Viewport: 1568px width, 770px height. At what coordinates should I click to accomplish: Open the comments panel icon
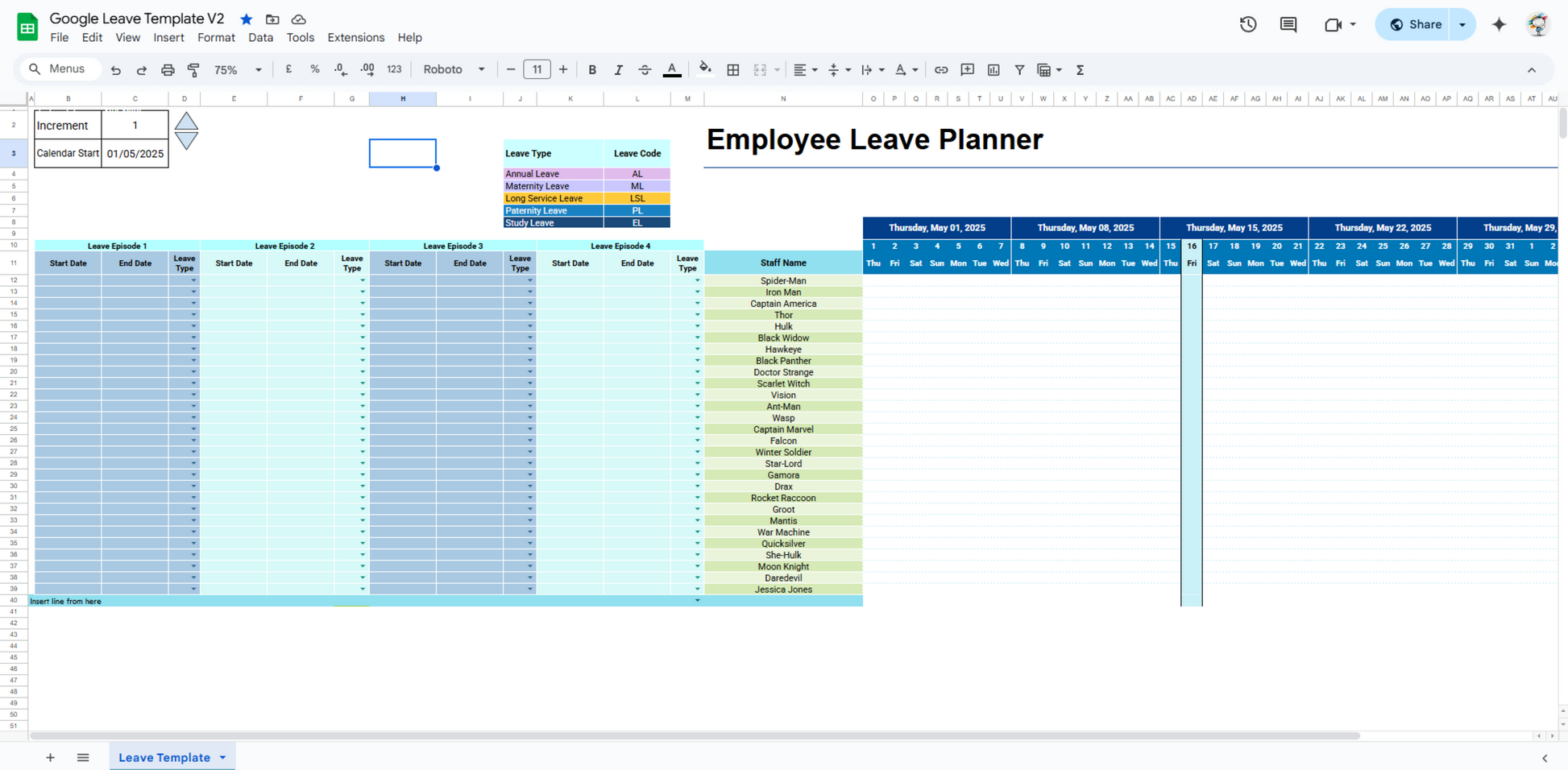1288,25
